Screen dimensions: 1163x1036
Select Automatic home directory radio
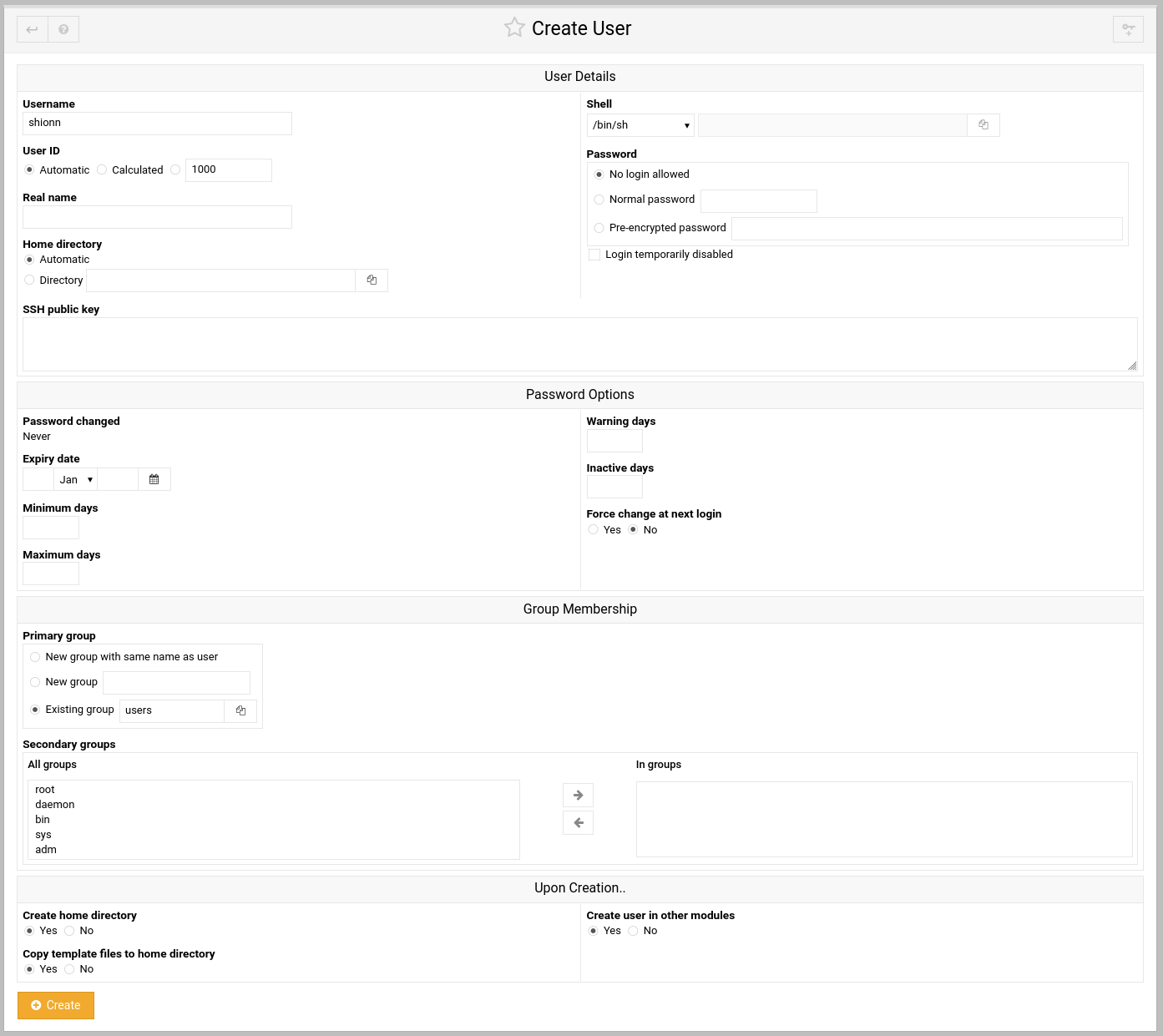click(30, 260)
